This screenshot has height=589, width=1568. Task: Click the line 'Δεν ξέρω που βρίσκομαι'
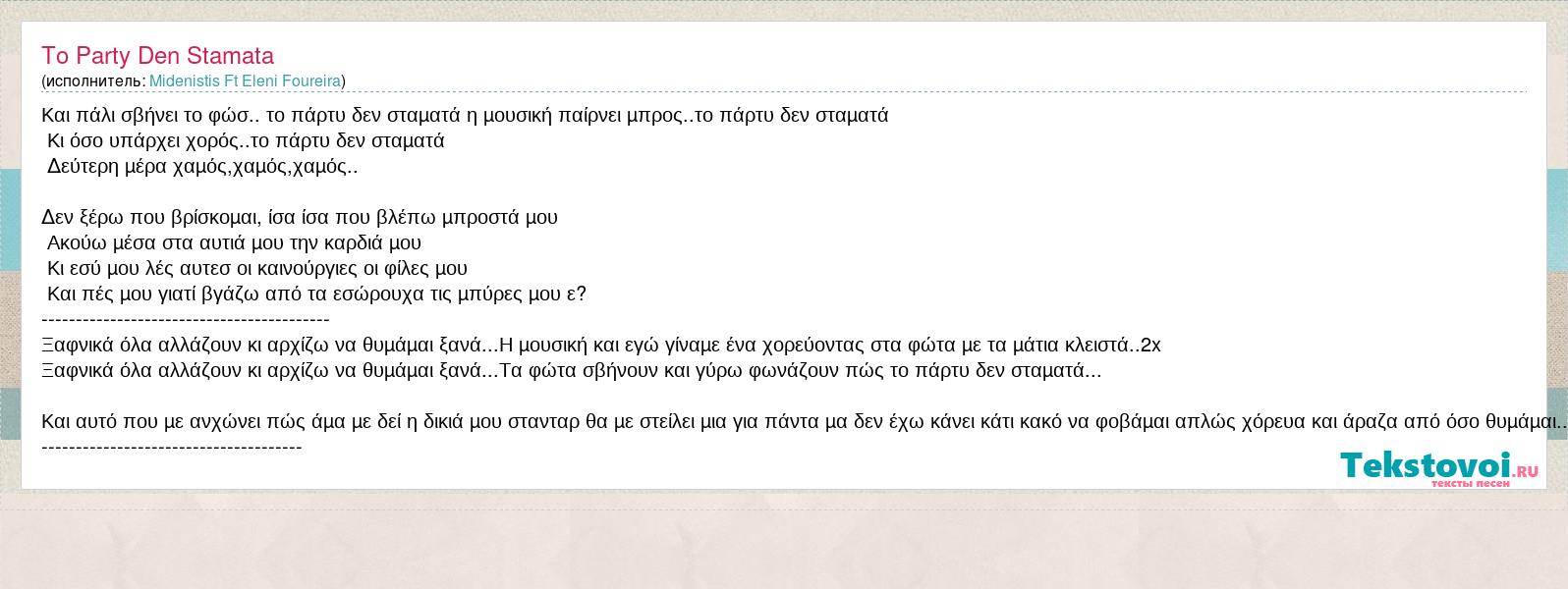[300, 217]
